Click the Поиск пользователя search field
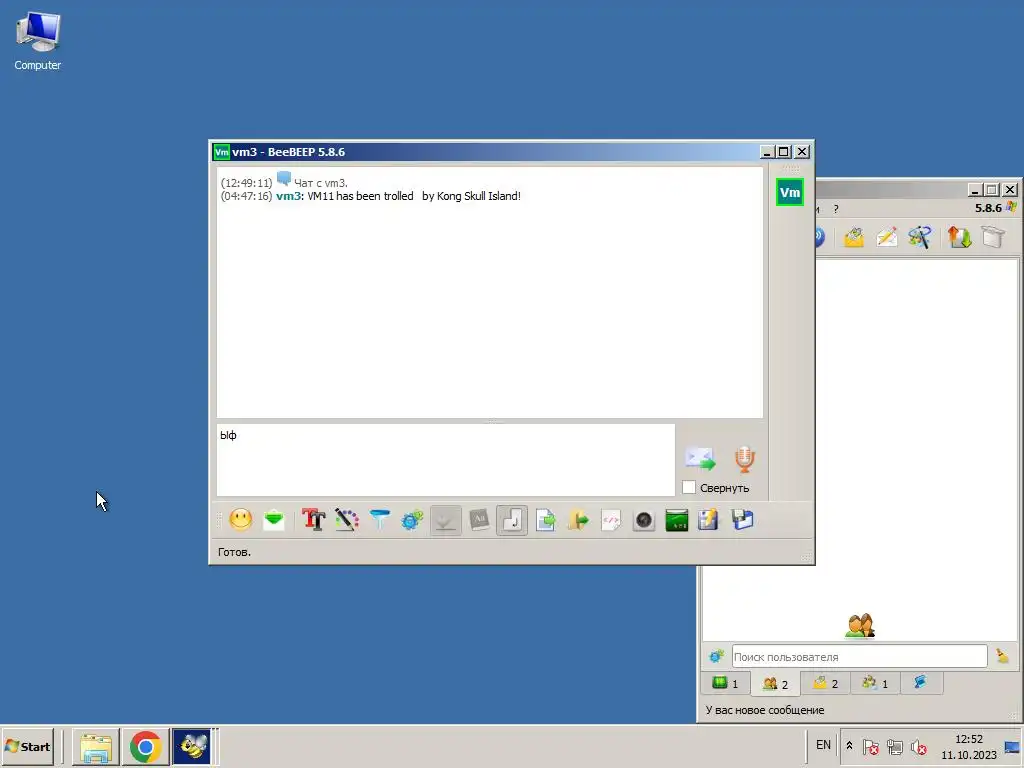 pyautogui.click(x=859, y=656)
